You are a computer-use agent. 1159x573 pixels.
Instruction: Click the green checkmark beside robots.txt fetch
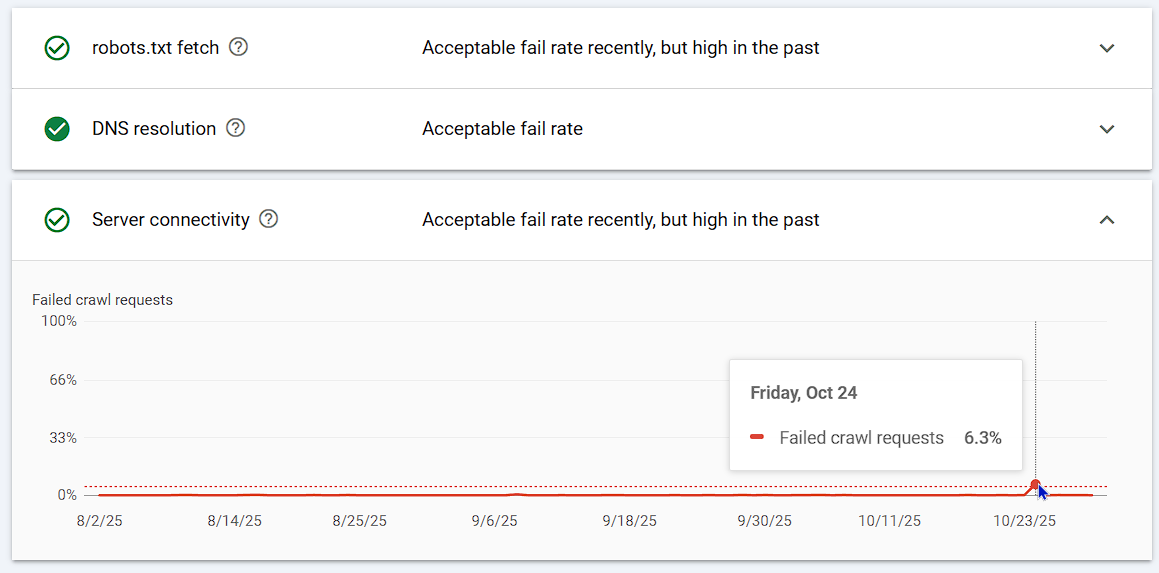coord(57,48)
